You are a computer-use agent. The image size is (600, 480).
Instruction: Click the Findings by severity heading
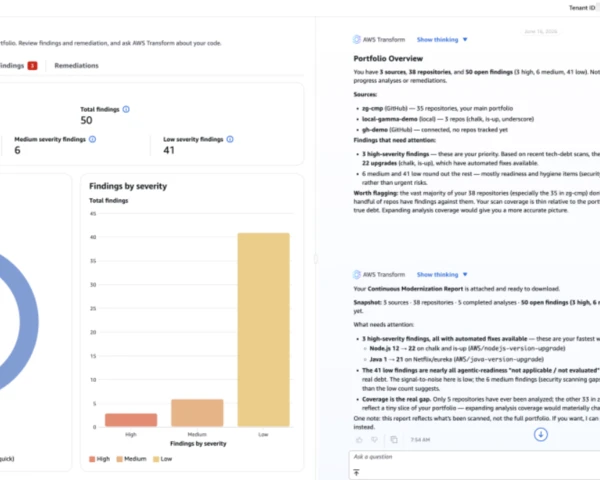pyautogui.click(x=128, y=186)
